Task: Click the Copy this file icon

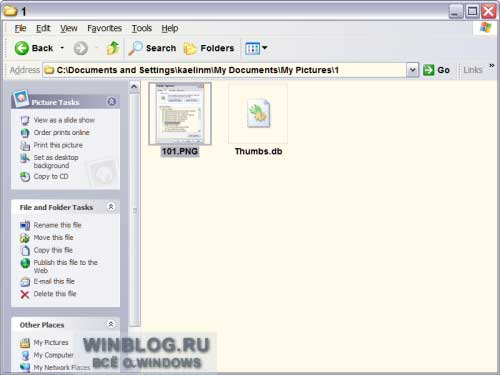Action: tap(25, 250)
